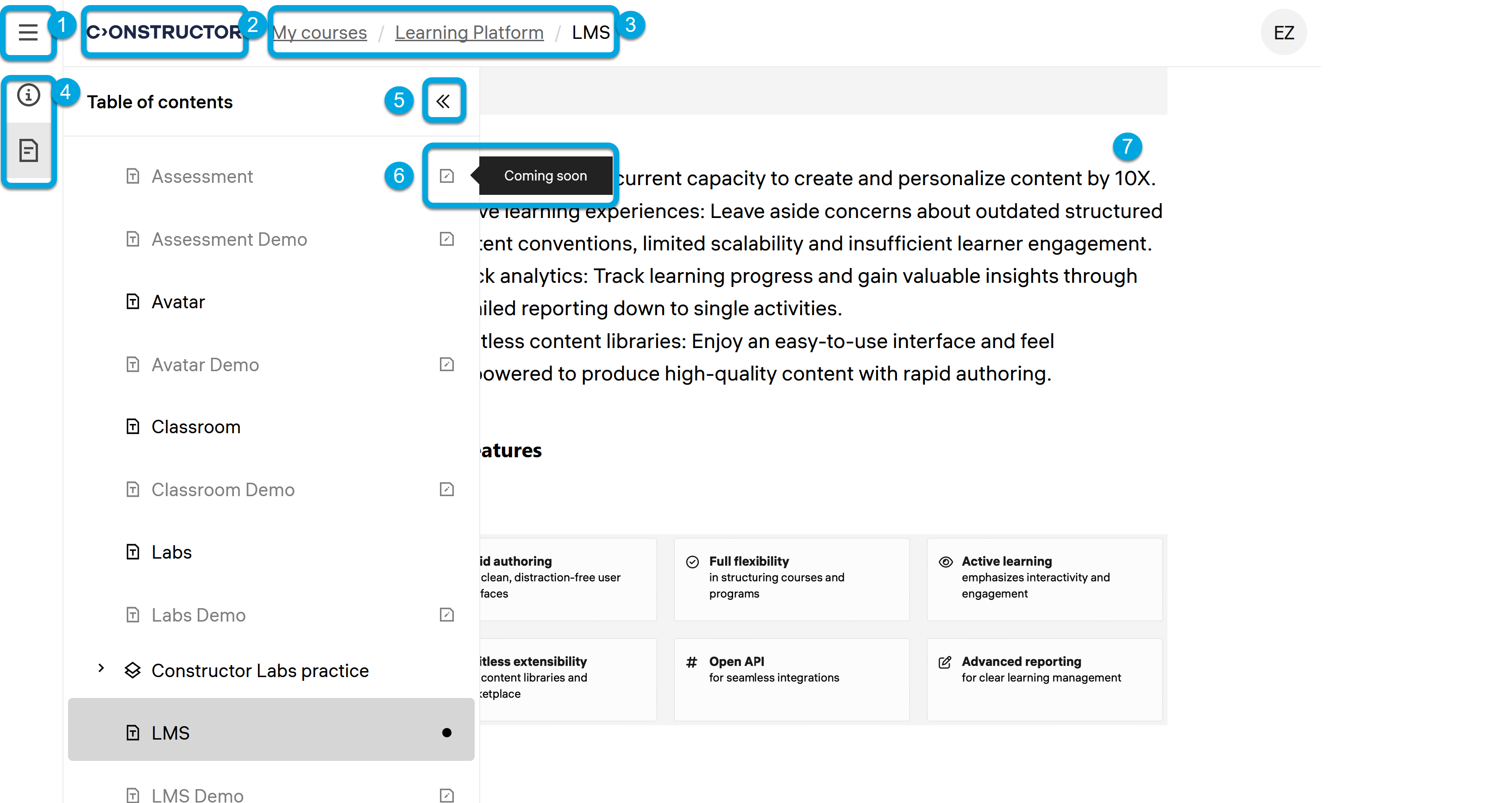Image resolution: width=1512 pixels, height=803 pixels.
Task: Go to My courses breadcrumb
Action: coord(320,32)
